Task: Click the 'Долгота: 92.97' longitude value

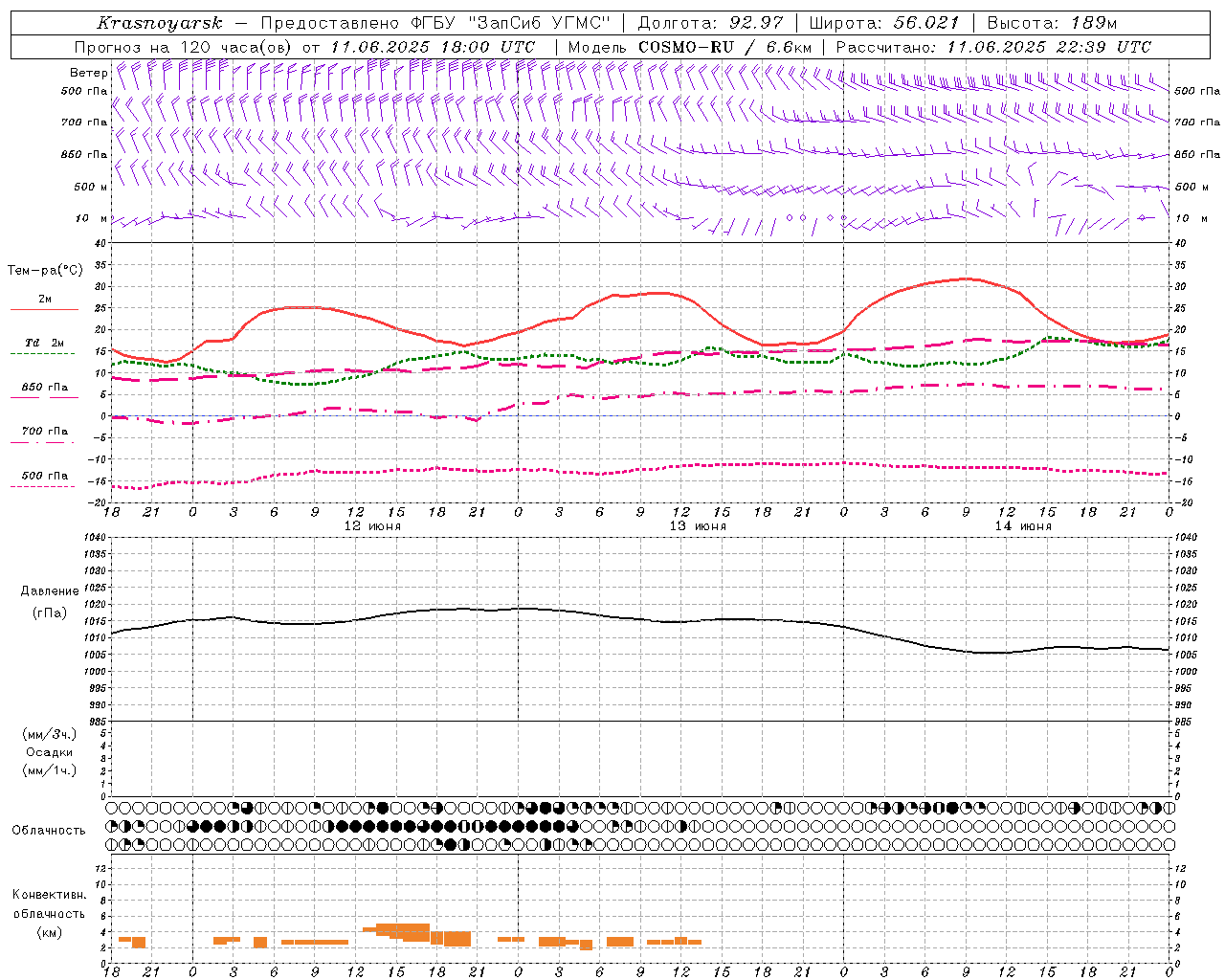Action: [x=710, y=23]
